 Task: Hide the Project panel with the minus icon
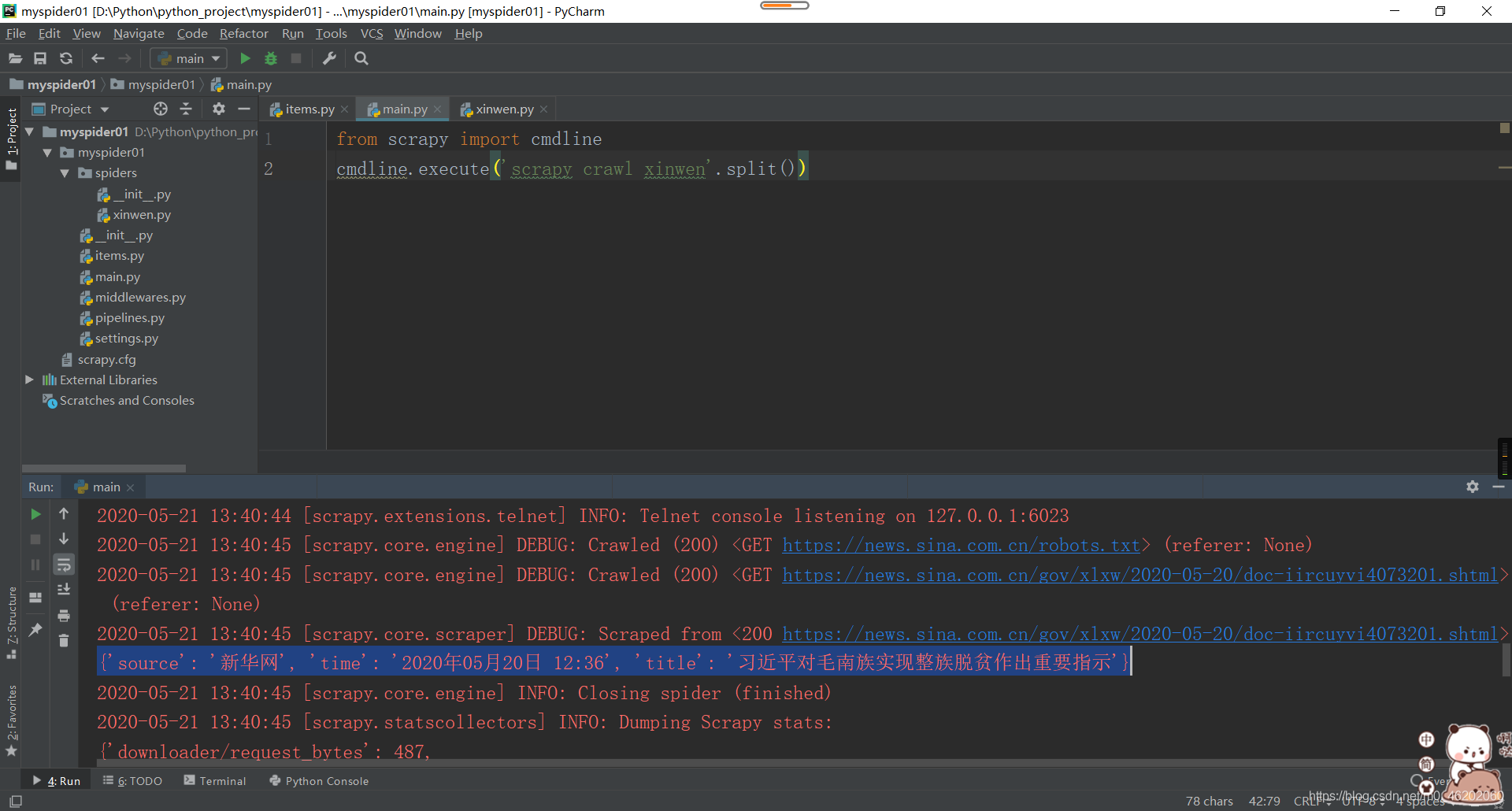244,109
